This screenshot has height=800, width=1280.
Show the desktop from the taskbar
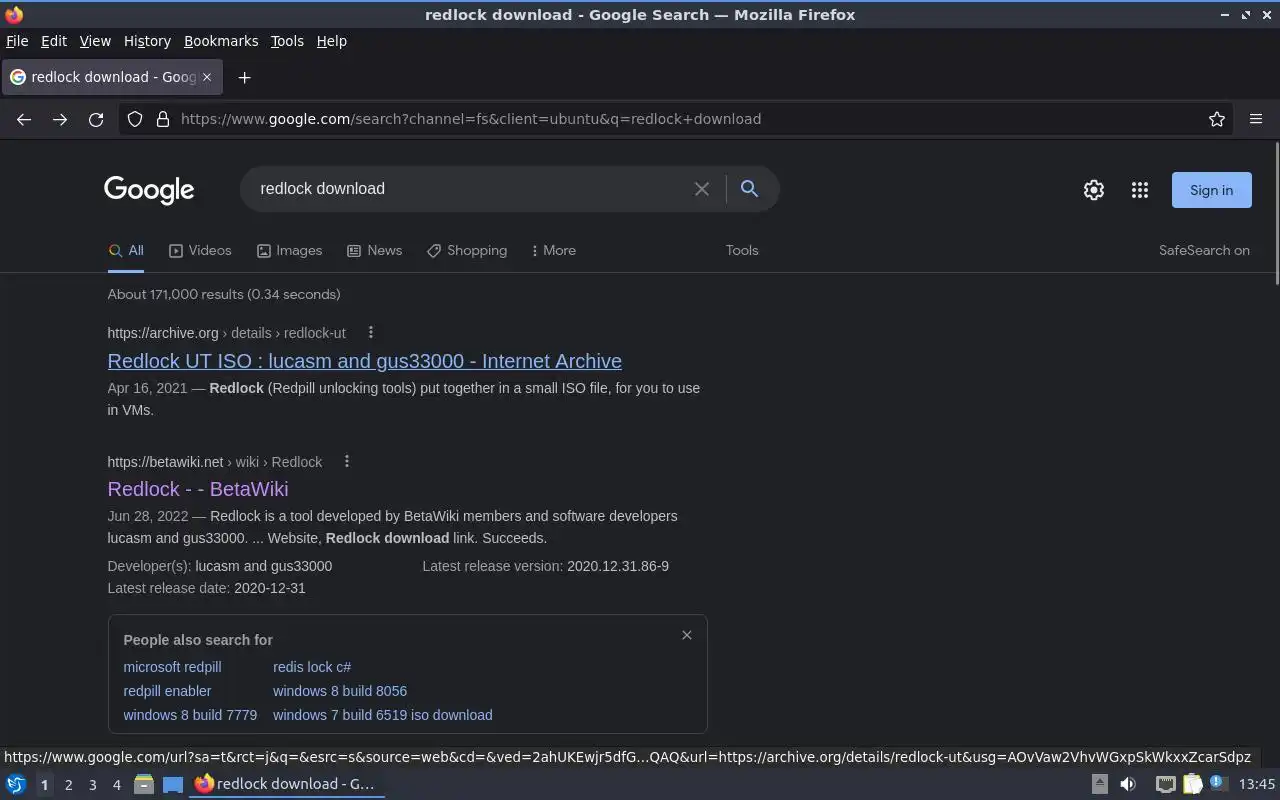point(173,784)
